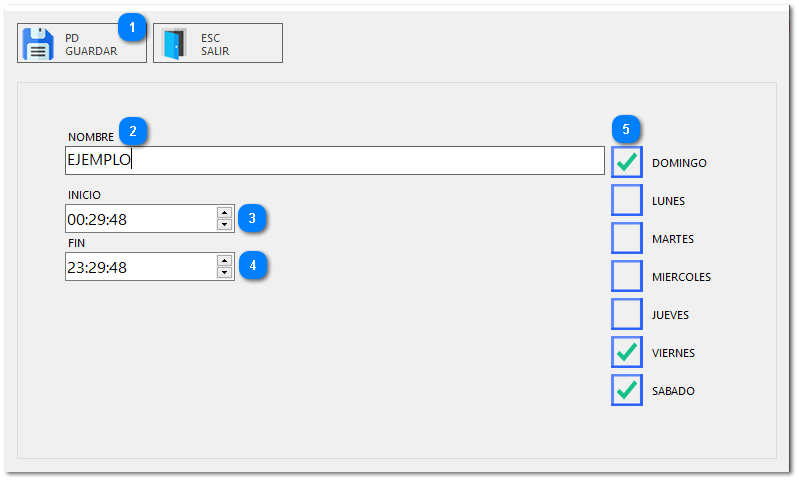Enable the LUNES checkbox
This screenshot has height=481, width=799.
pyautogui.click(x=627, y=200)
